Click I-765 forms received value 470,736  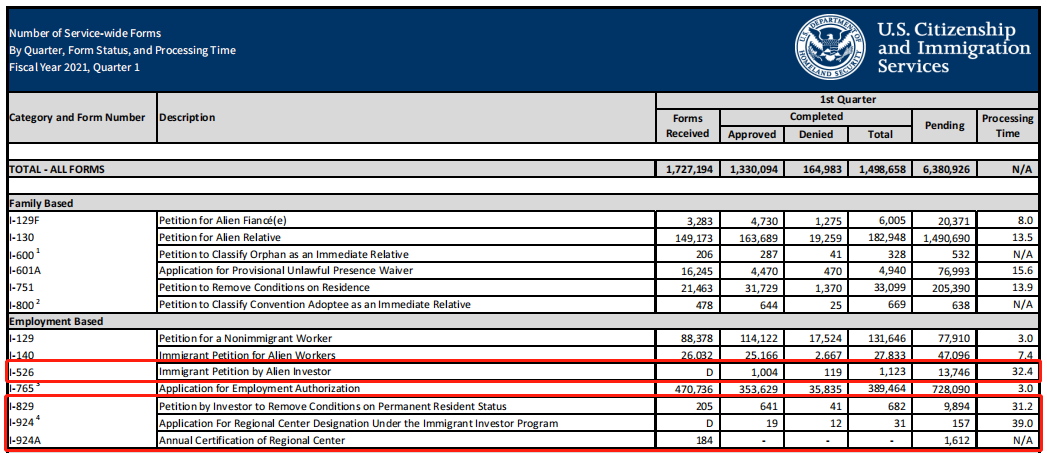click(693, 388)
